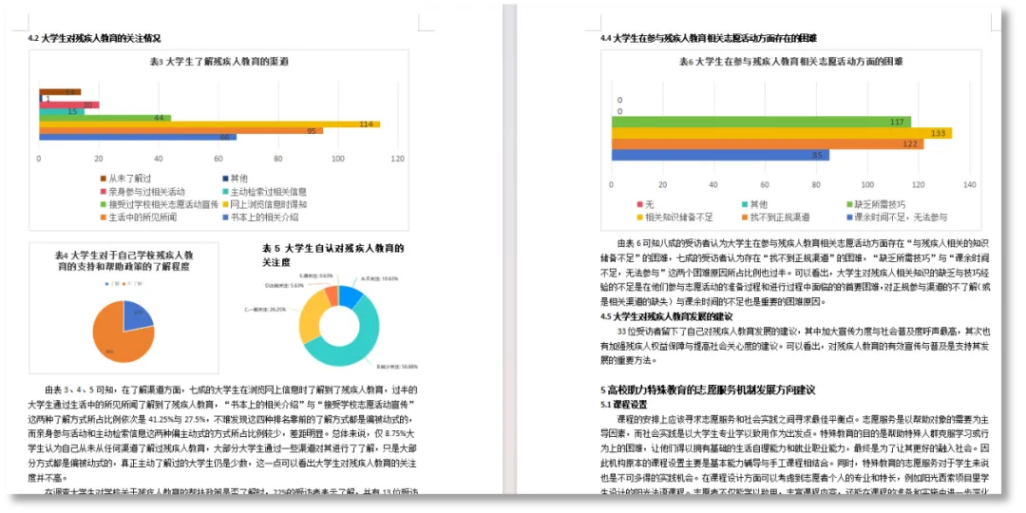The image size is (1026, 513).
Task: Click the 从未了解过 brown legend swatch
Action: point(103,179)
